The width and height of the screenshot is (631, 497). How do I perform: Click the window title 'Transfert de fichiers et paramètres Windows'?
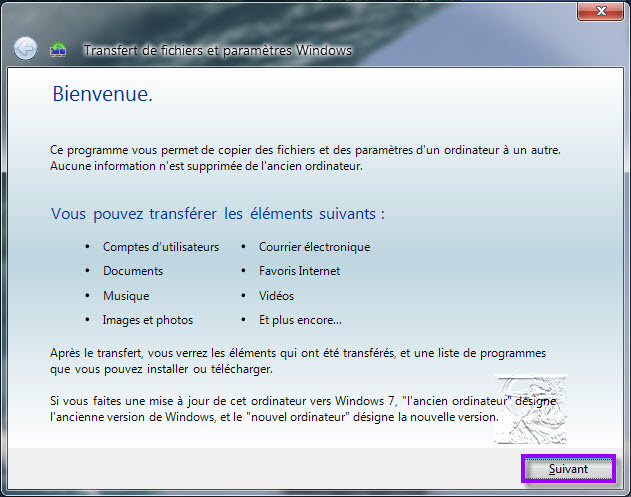point(217,50)
